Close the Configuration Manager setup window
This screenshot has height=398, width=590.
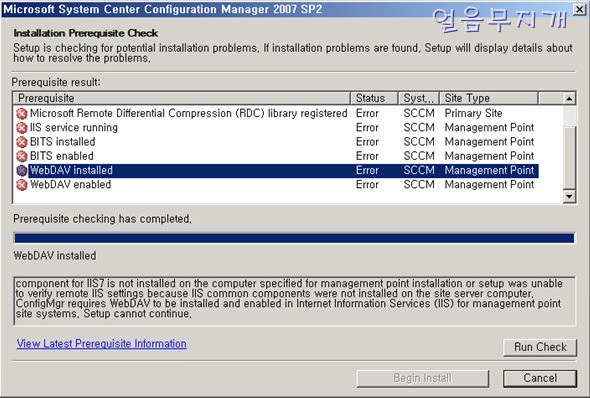click(x=579, y=9)
